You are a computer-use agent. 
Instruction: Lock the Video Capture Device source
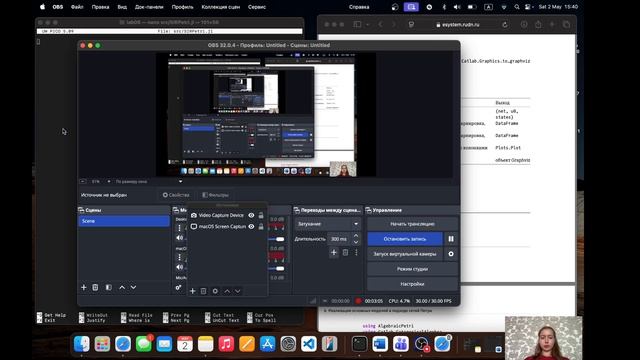tap(261, 215)
